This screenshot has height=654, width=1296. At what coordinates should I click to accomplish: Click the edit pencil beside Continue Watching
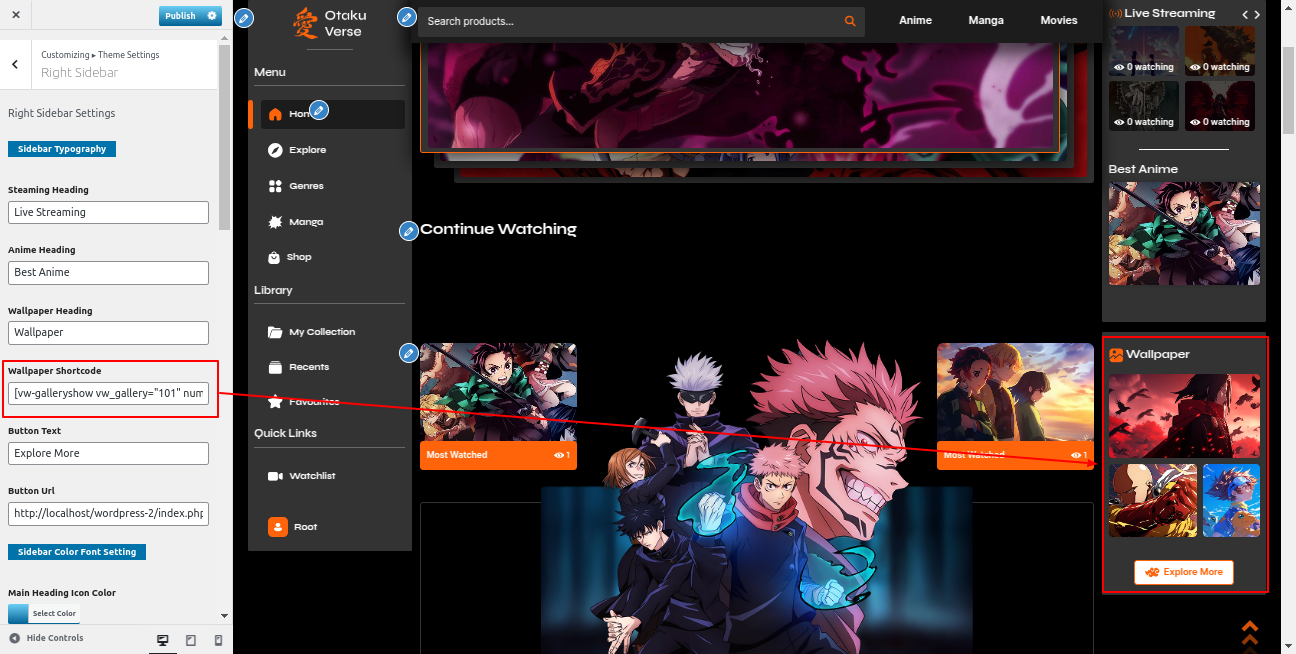408,231
